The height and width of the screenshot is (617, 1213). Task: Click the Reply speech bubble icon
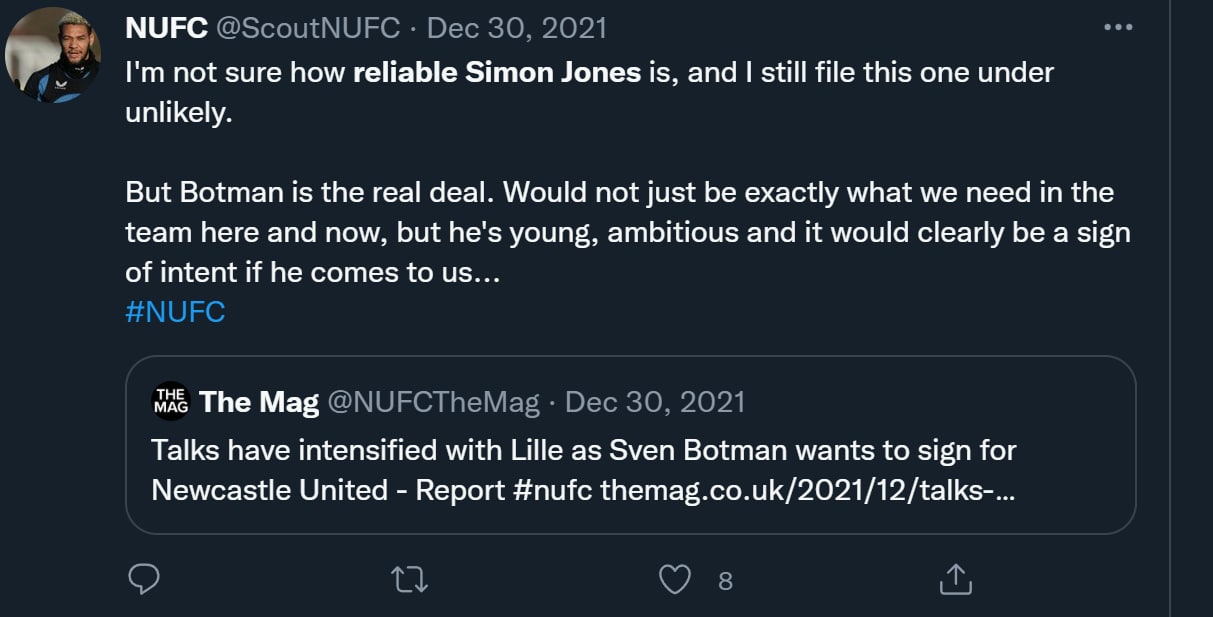pos(145,578)
